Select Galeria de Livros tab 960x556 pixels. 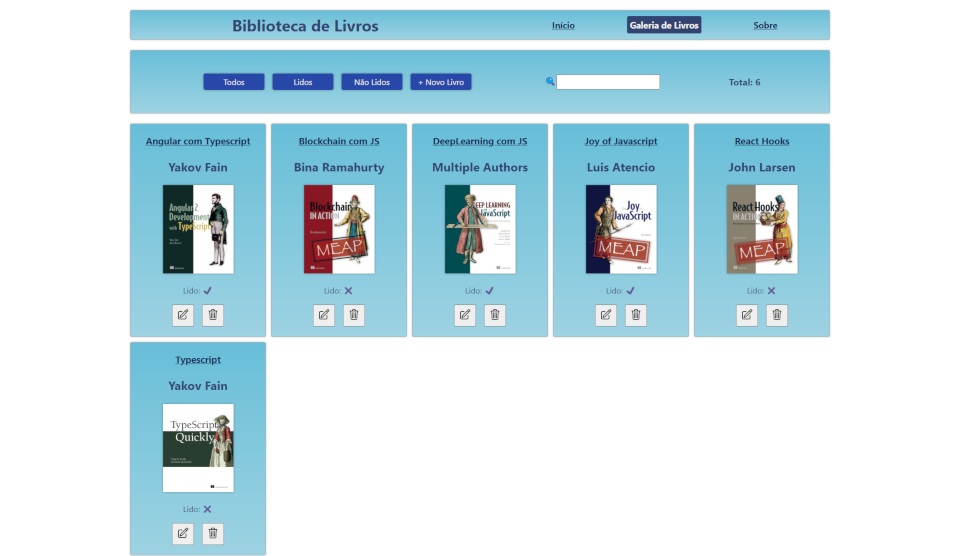(664, 26)
